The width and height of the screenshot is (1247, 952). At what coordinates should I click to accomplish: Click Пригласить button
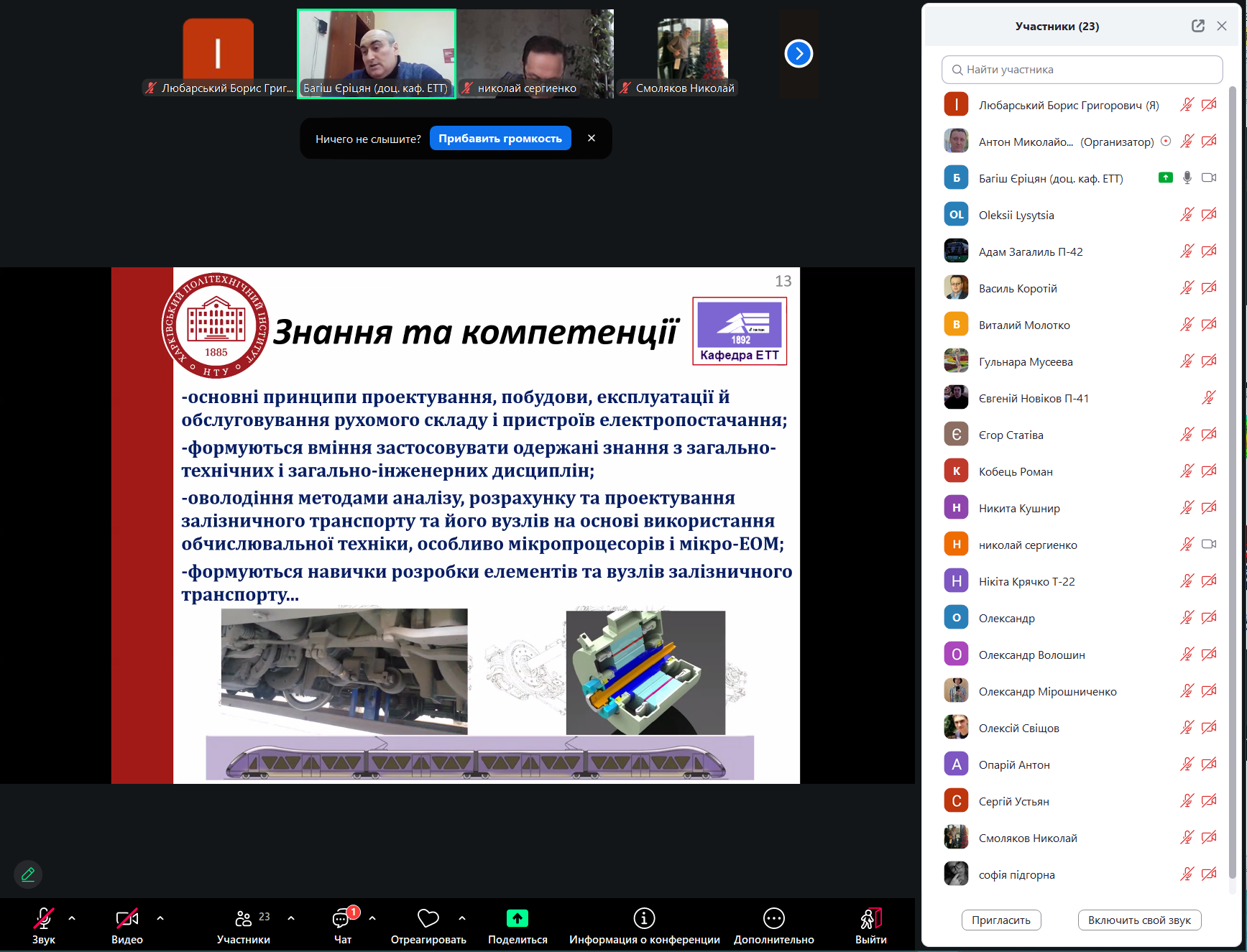pyautogui.click(x=1001, y=920)
